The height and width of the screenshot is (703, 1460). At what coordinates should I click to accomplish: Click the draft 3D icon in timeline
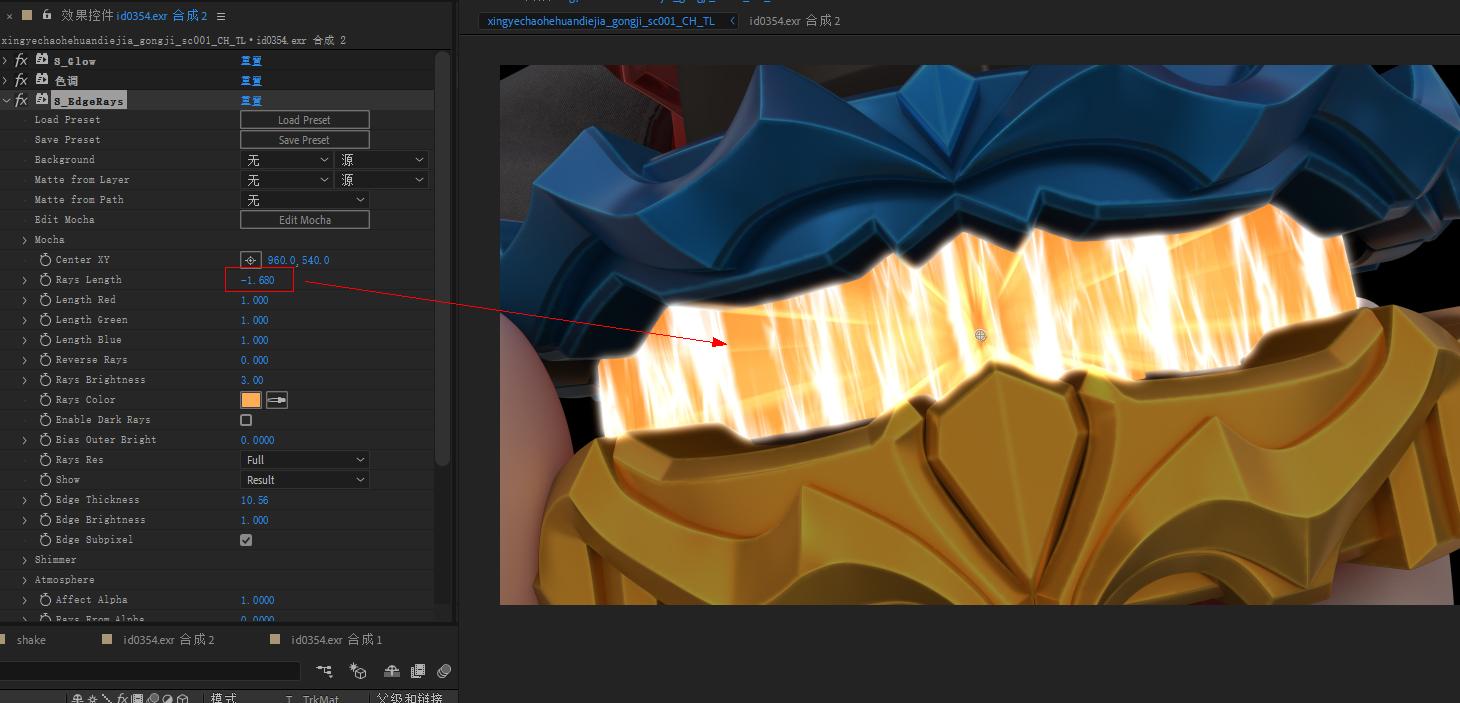click(357, 671)
